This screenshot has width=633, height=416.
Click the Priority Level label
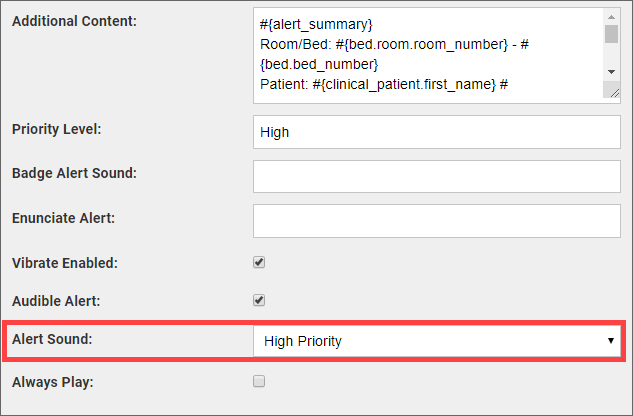click(x=56, y=130)
